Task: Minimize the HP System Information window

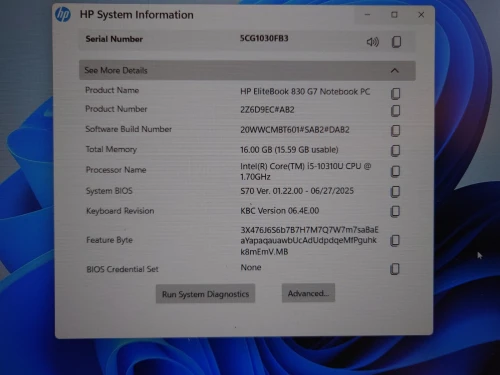Action: [x=367, y=15]
